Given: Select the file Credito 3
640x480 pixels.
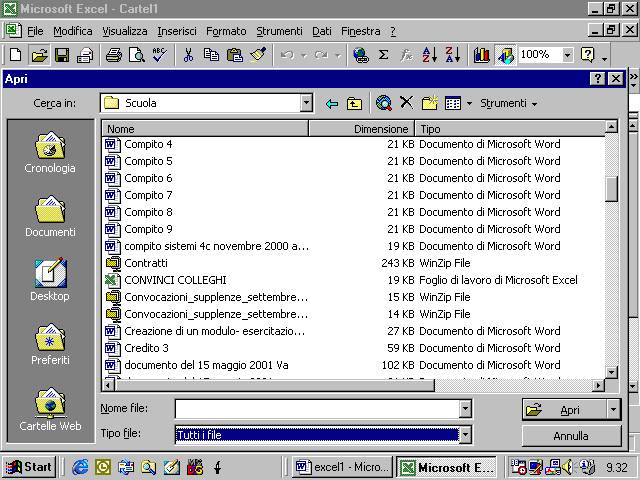Looking at the screenshot, I should [x=146, y=348].
